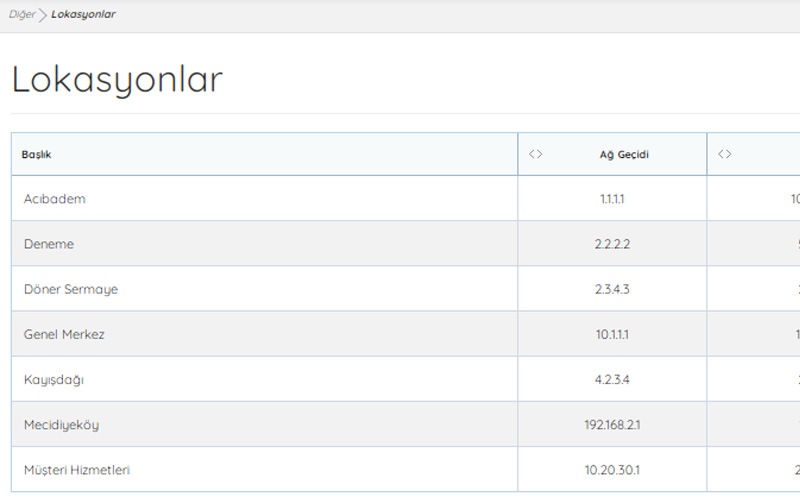Viewport: 800px width, 500px height.
Task: Select the Döner Sermaye row
Action: (71, 289)
